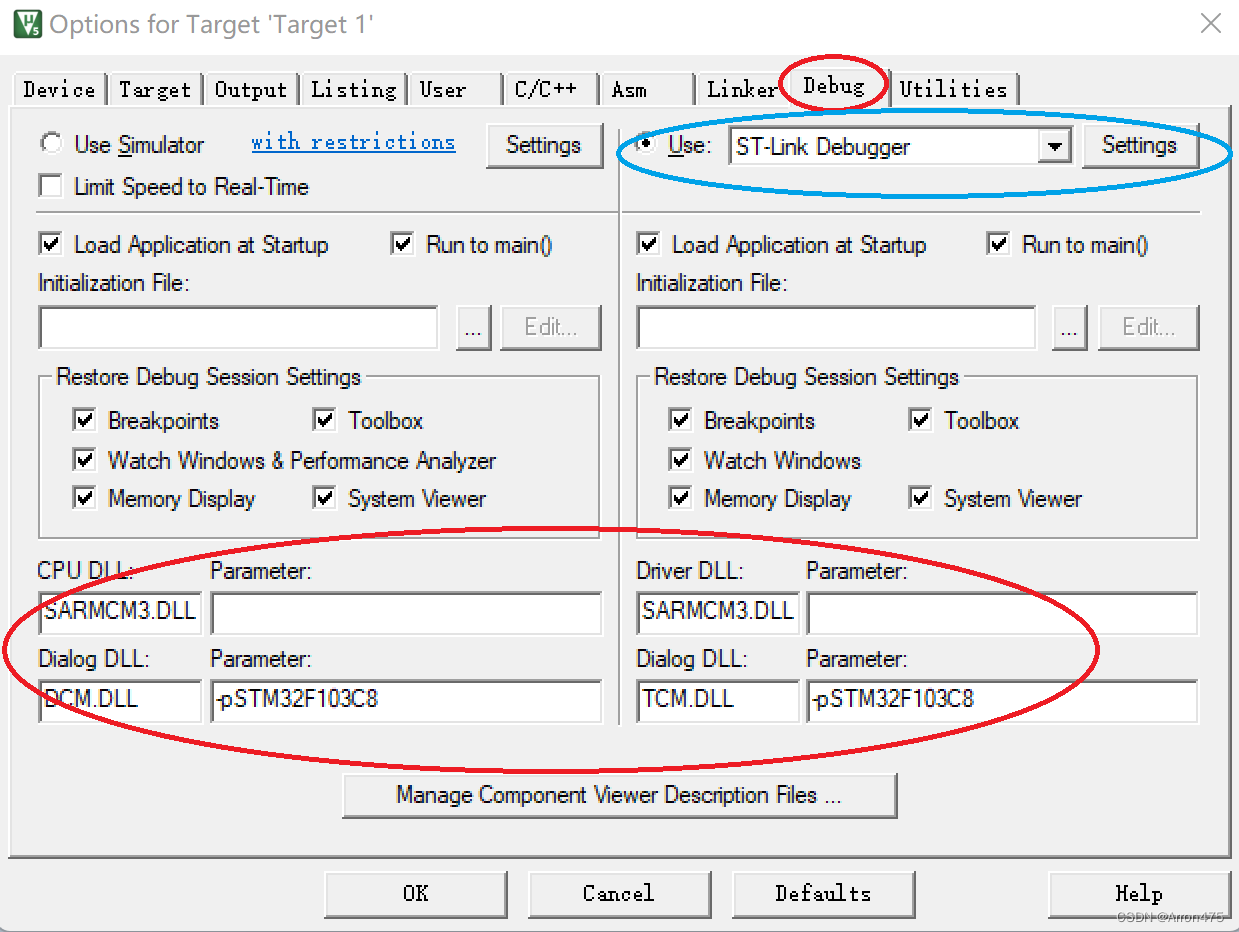Screen dimensions: 1239x932
Task: Open the 'with restrictions' link
Action: 353,142
